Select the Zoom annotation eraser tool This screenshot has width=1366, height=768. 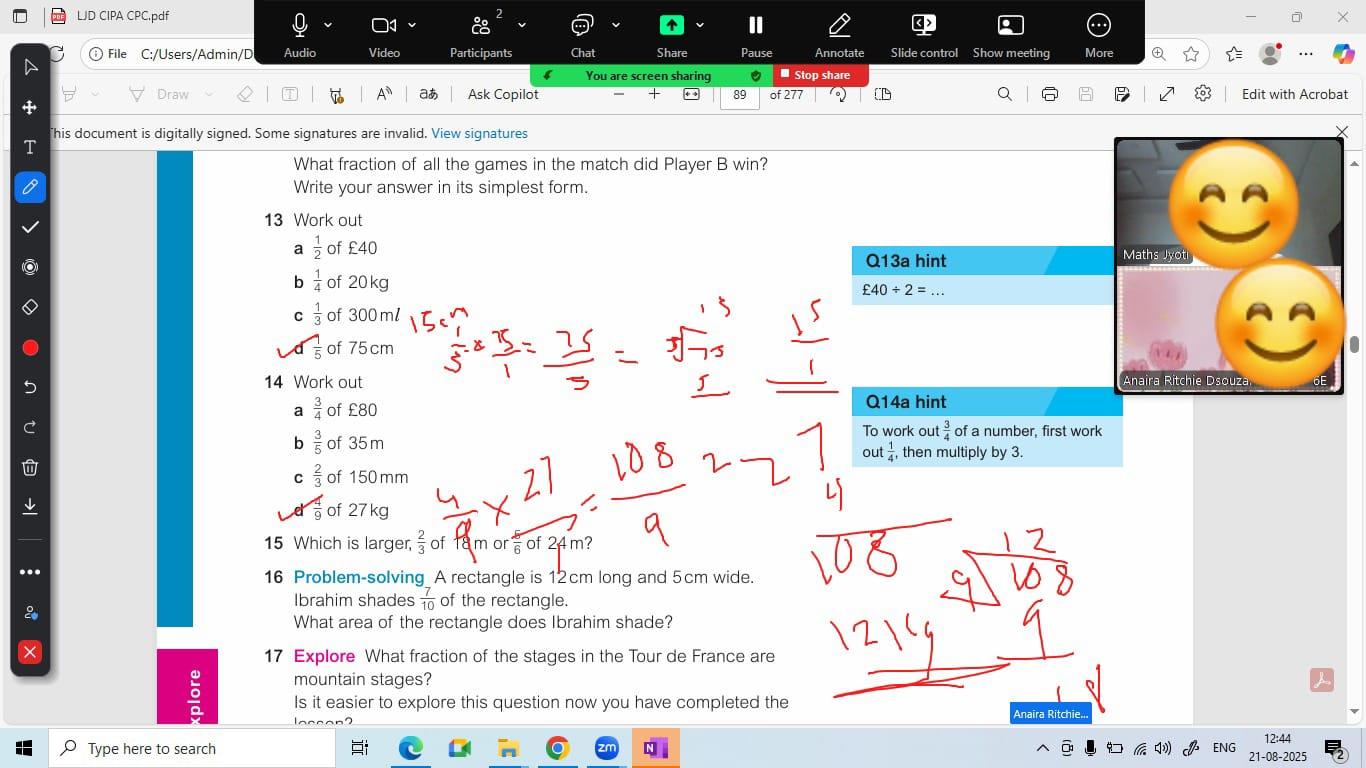[30, 307]
